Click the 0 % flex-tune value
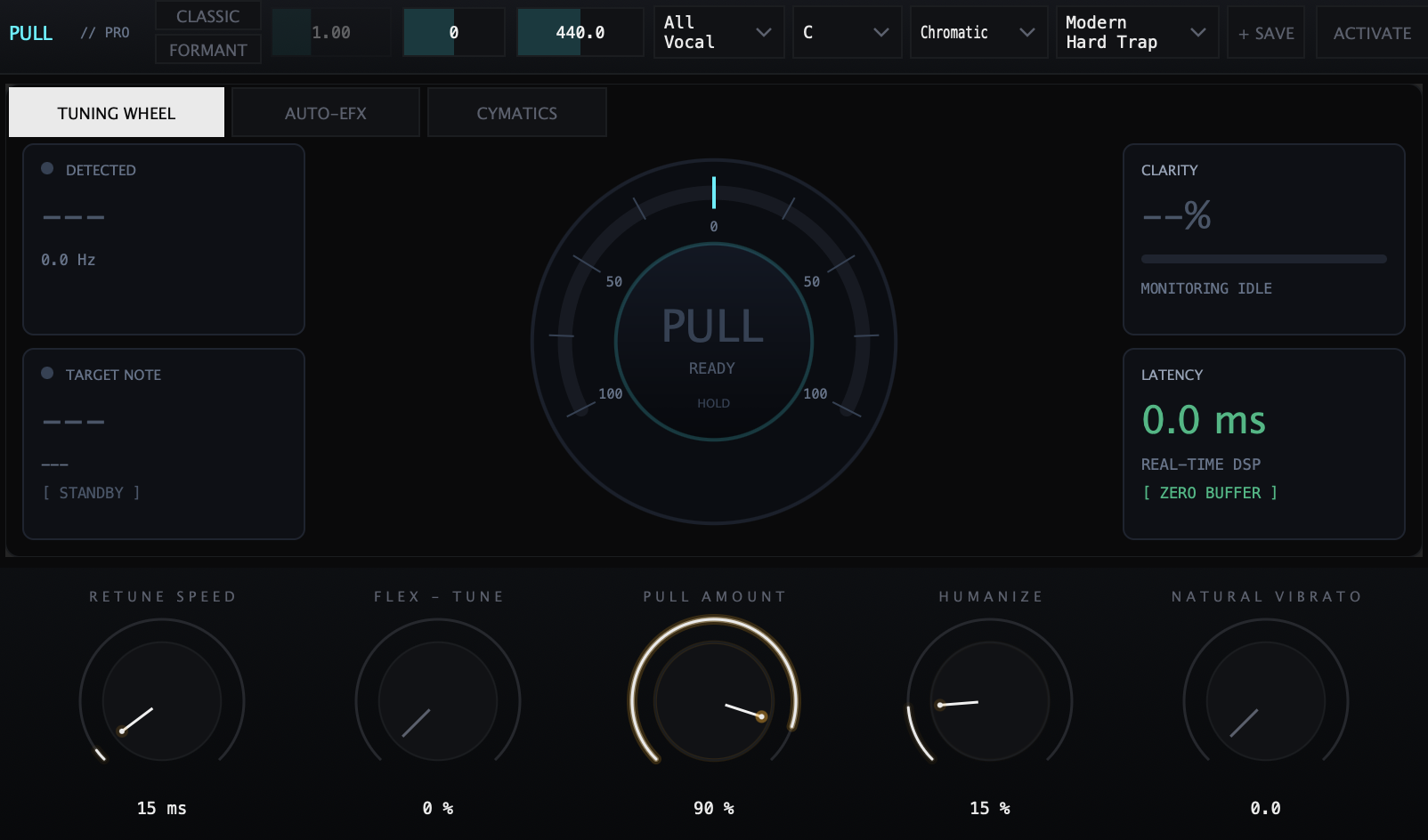The height and width of the screenshot is (840, 1428). click(x=438, y=808)
